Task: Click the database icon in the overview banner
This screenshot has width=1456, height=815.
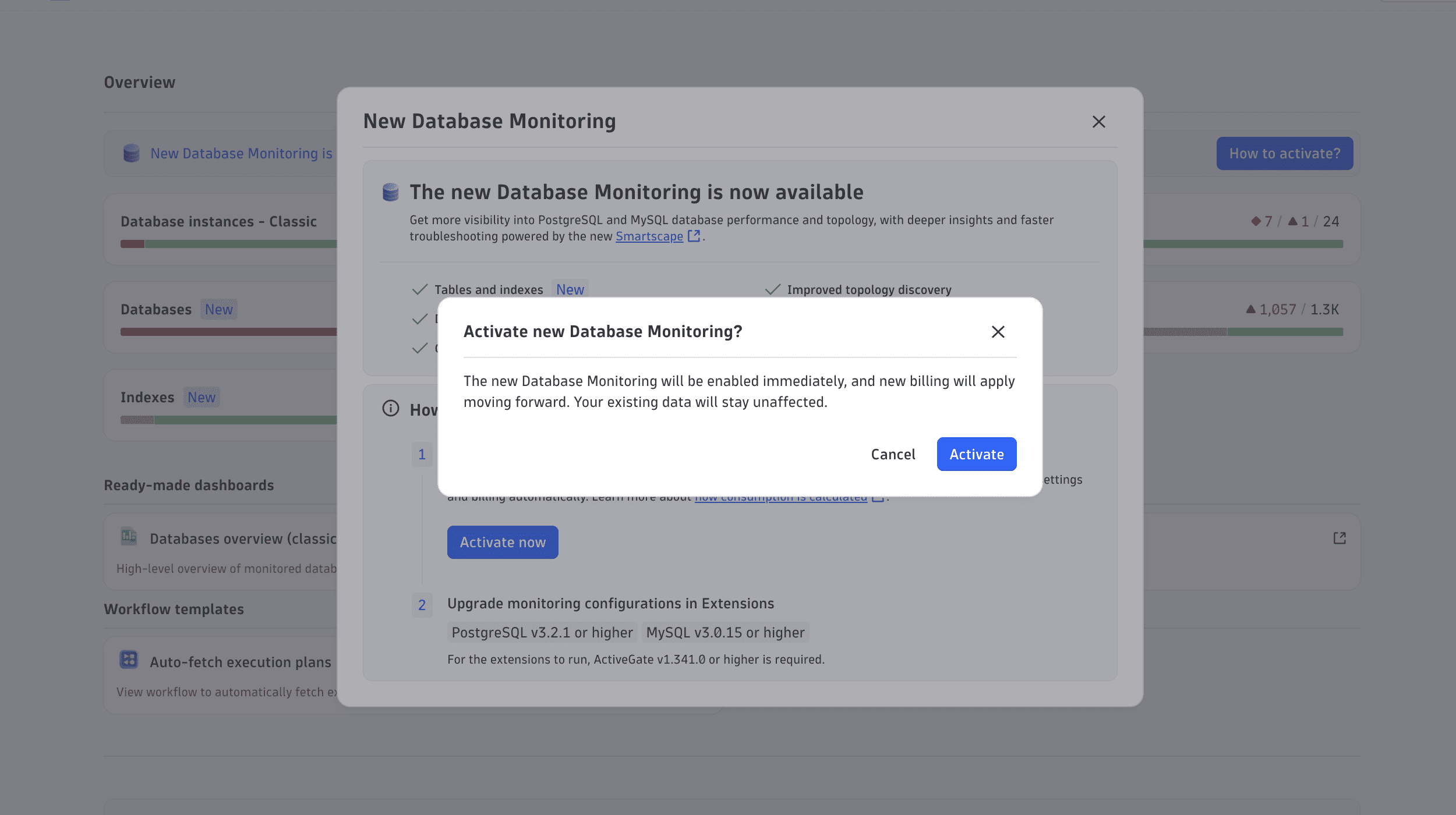Action: pos(132,153)
